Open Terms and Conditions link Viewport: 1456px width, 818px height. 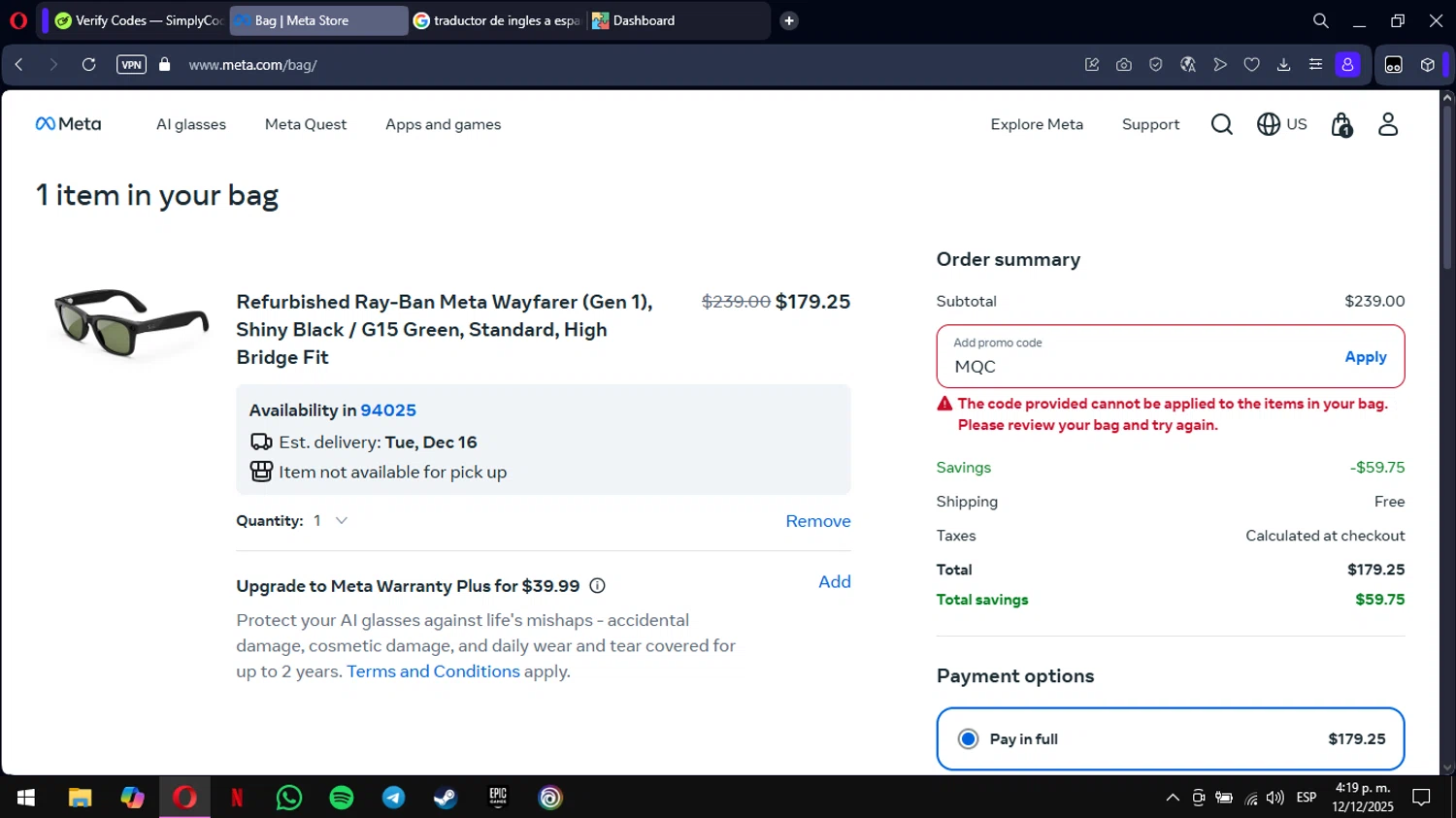tap(433, 671)
